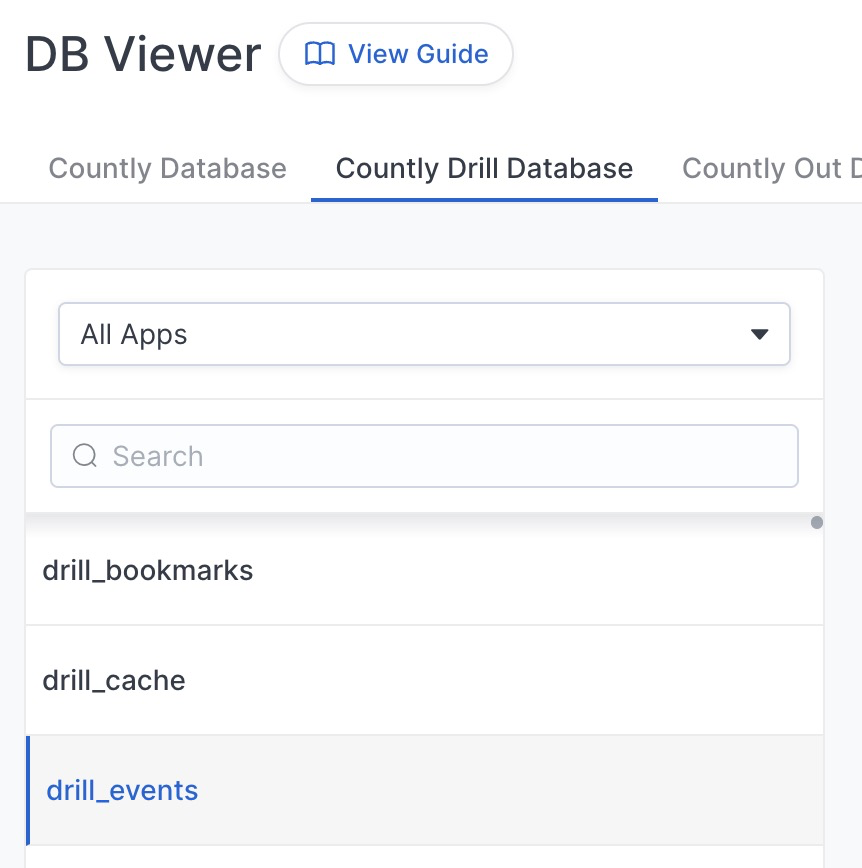
Task: Click the empty row below drill_events
Action: coord(424,857)
